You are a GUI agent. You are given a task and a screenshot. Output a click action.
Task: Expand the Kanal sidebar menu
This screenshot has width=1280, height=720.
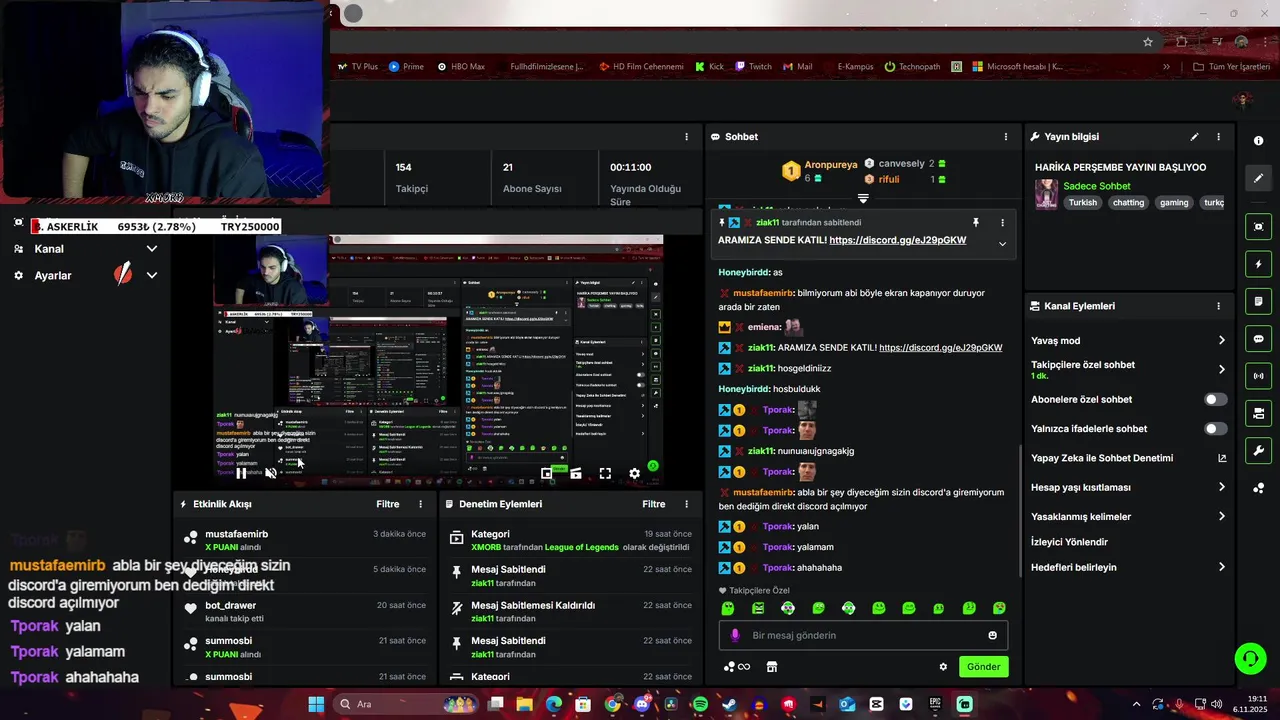coord(152,249)
